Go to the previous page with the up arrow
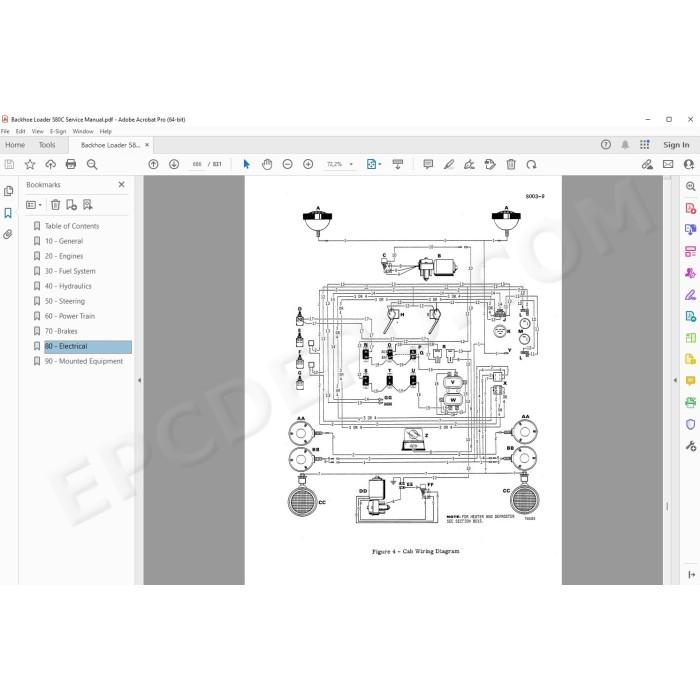 coord(153,164)
